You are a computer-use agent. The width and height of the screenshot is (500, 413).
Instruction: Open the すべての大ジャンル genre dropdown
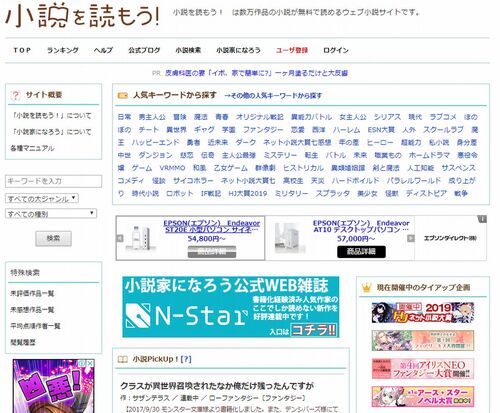[x=42, y=198]
